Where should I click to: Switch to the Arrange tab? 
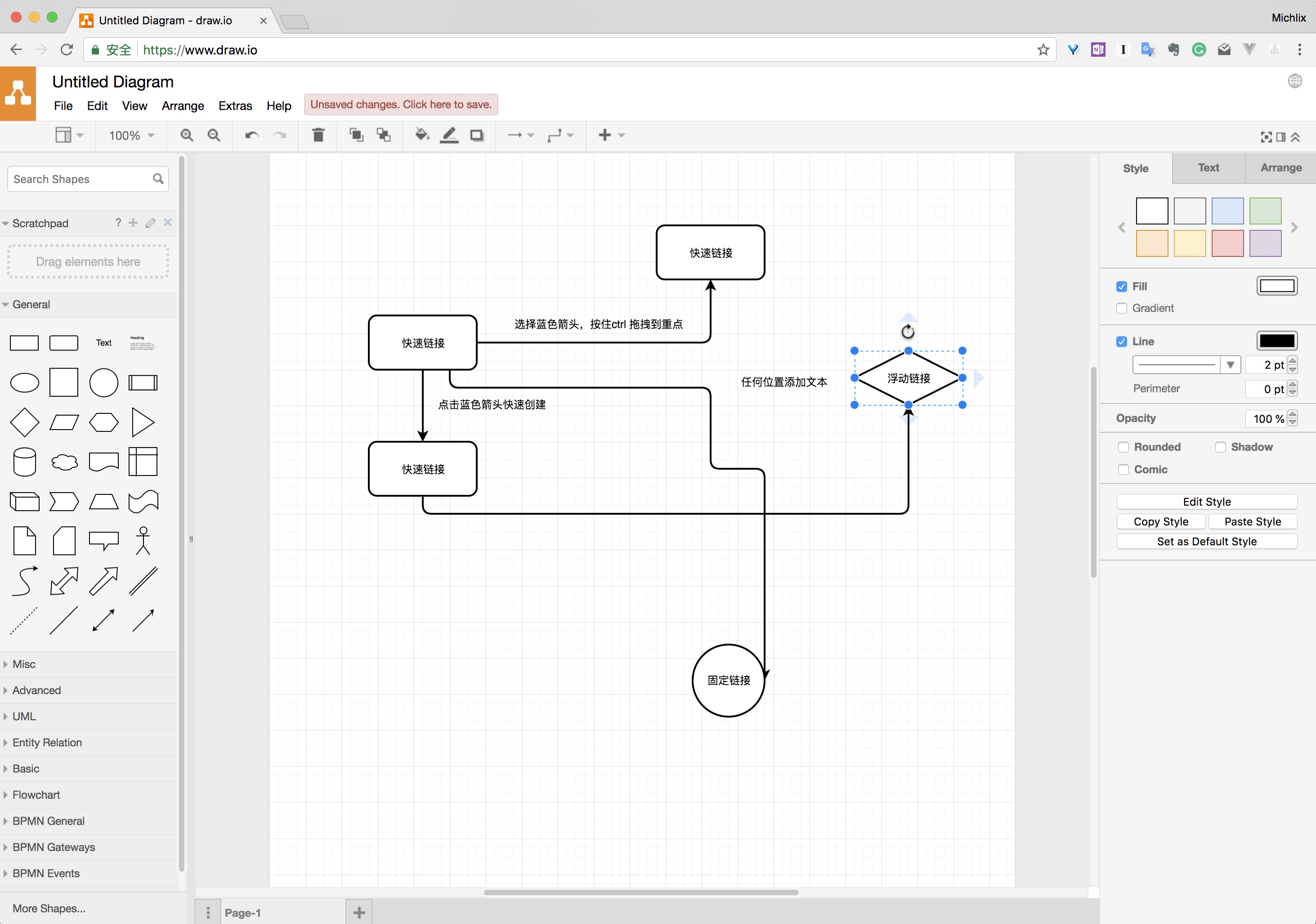coord(1280,168)
